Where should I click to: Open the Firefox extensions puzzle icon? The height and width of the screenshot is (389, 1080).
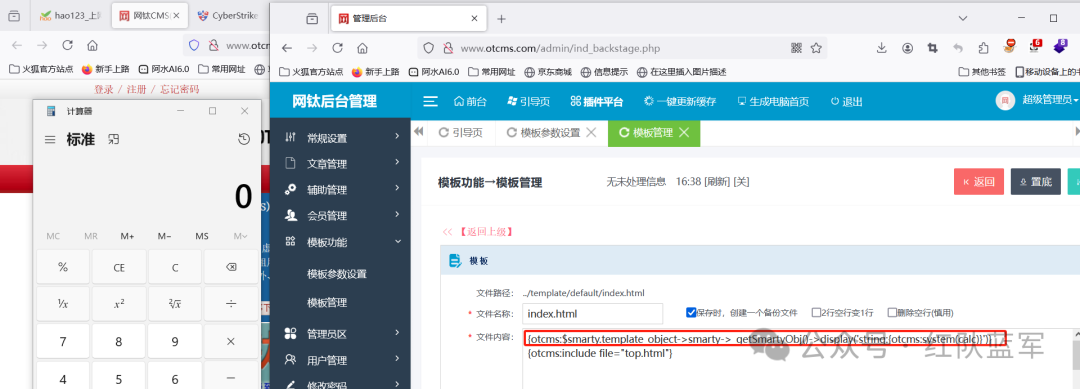point(983,48)
